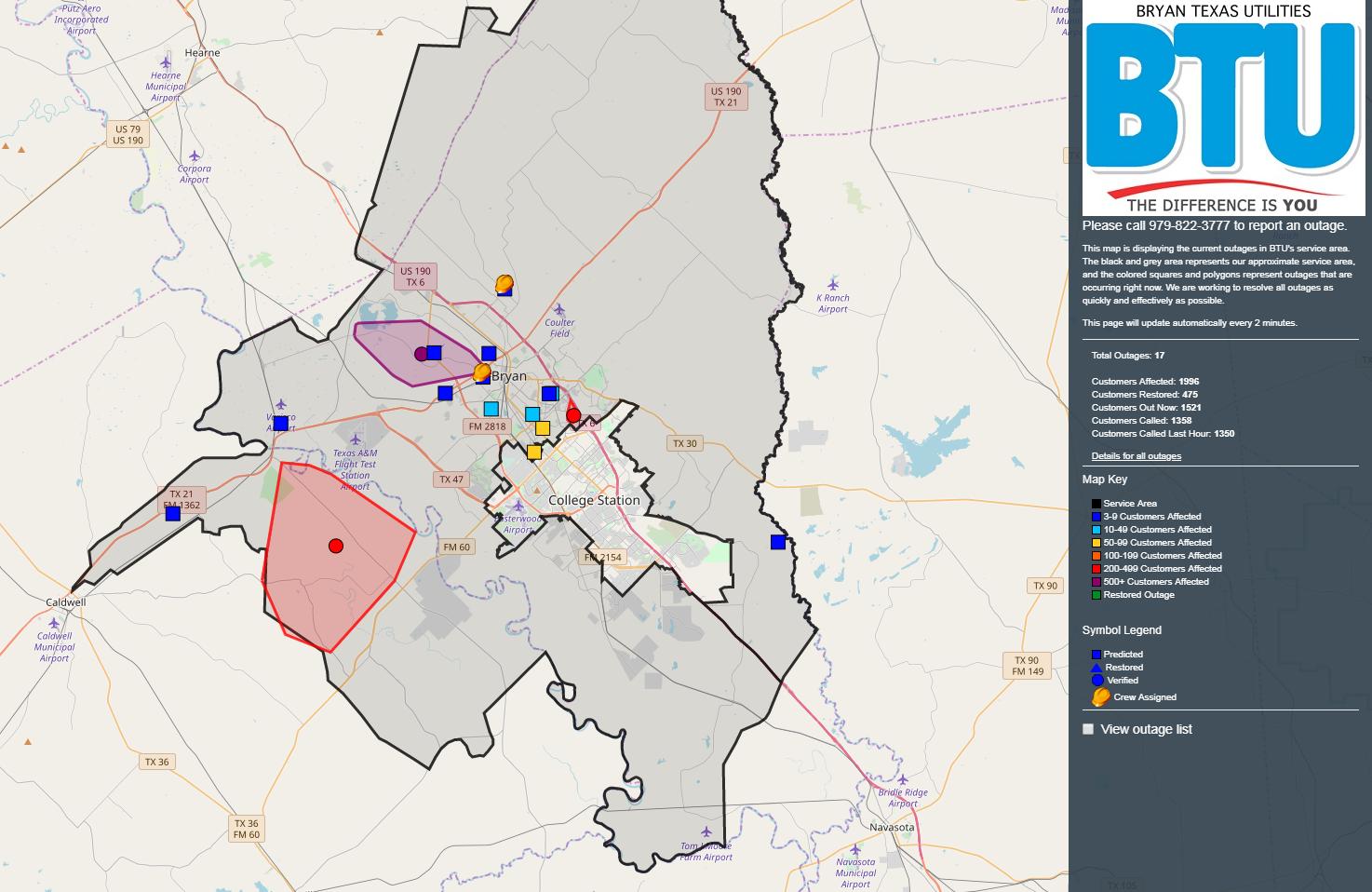1372x892 pixels.
Task: Click the FM 2818 road label
Action: [487, 426]
